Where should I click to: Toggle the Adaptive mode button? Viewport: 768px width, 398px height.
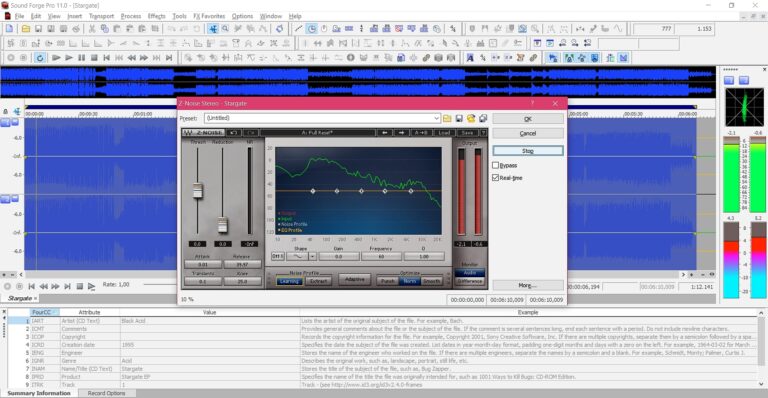pos(355,280)
